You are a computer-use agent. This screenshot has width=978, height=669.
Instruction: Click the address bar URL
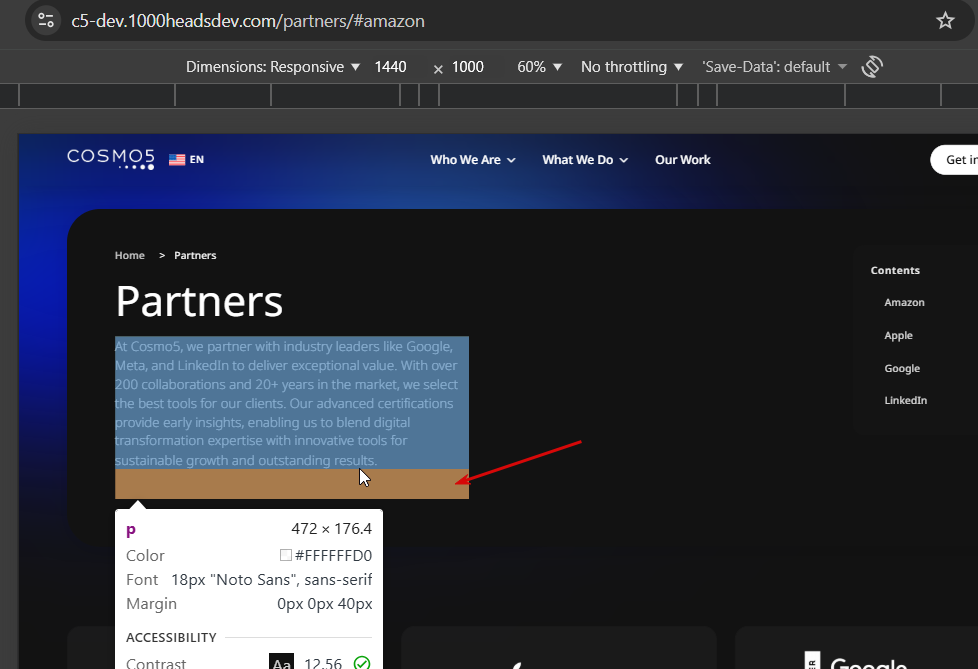click(248, 21)
